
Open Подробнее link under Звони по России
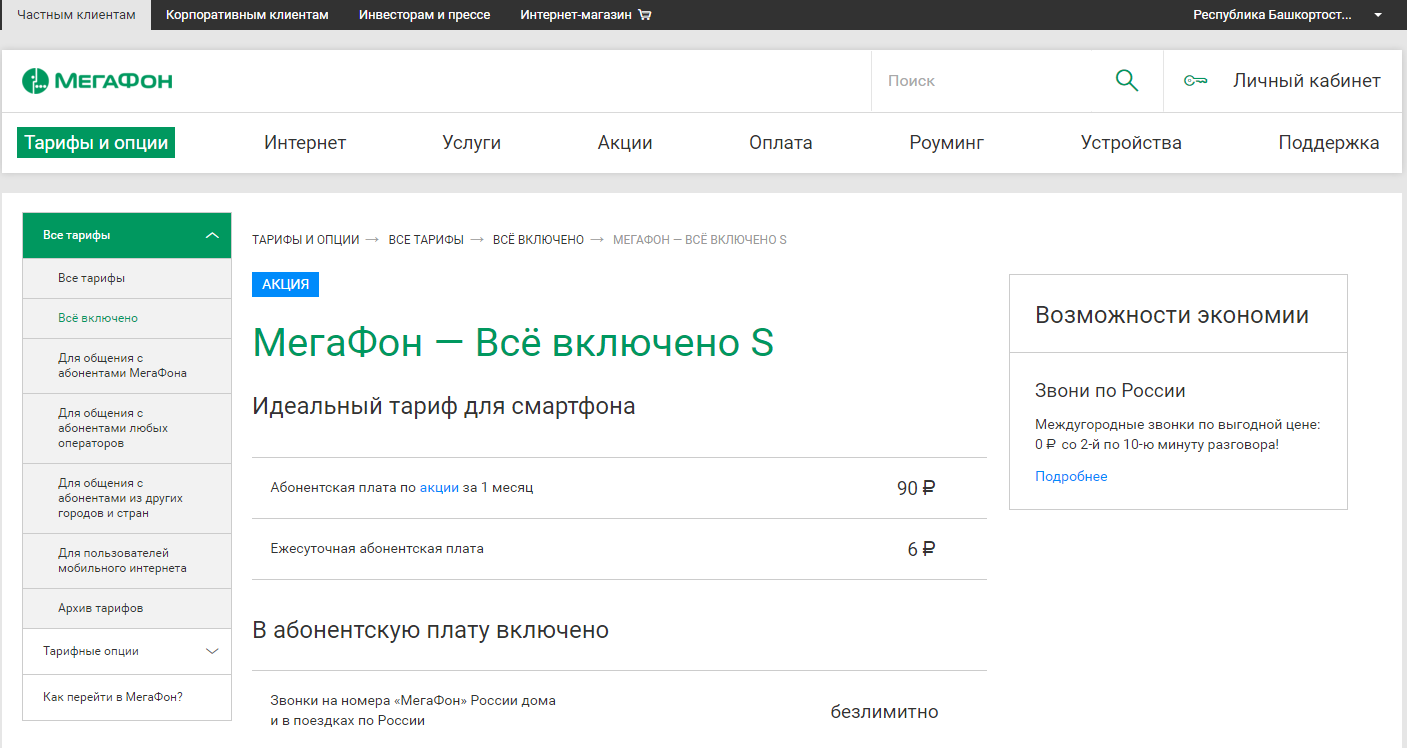1071,476
